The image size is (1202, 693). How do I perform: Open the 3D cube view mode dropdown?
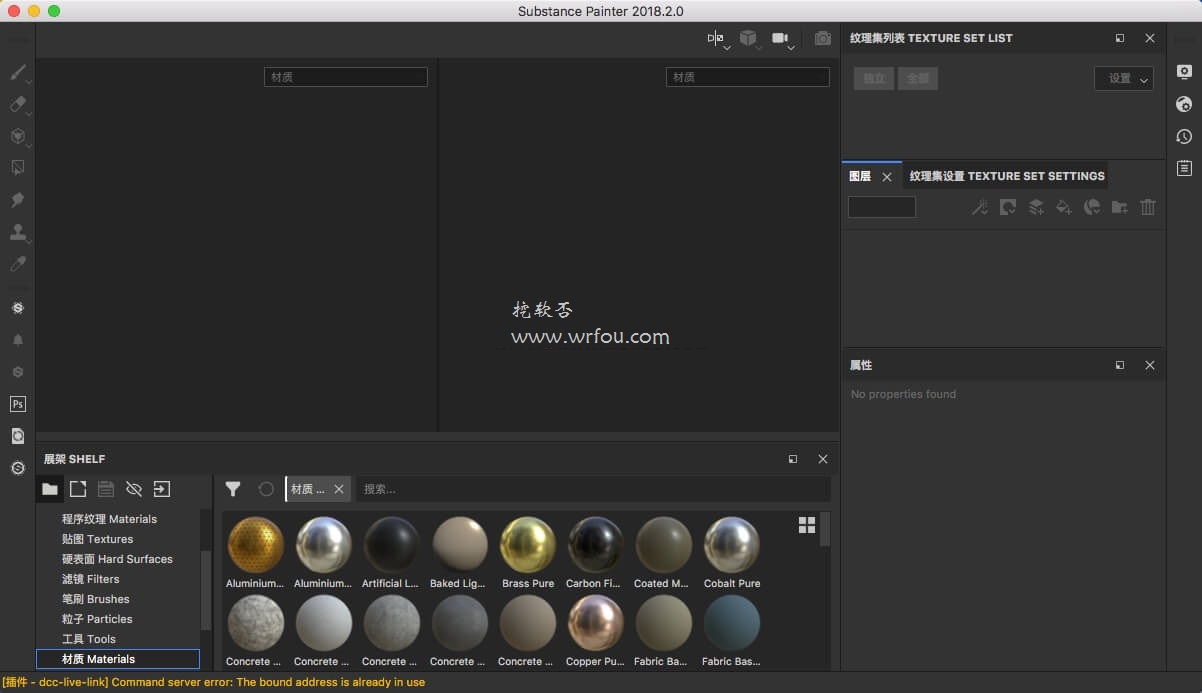click(750, 38)
